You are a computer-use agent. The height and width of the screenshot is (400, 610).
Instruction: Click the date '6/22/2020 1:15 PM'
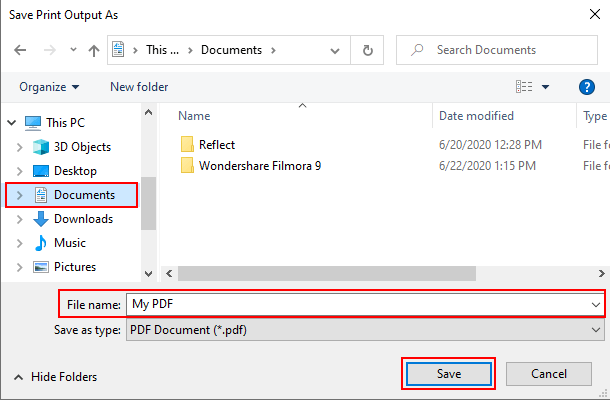pos(487,166)
